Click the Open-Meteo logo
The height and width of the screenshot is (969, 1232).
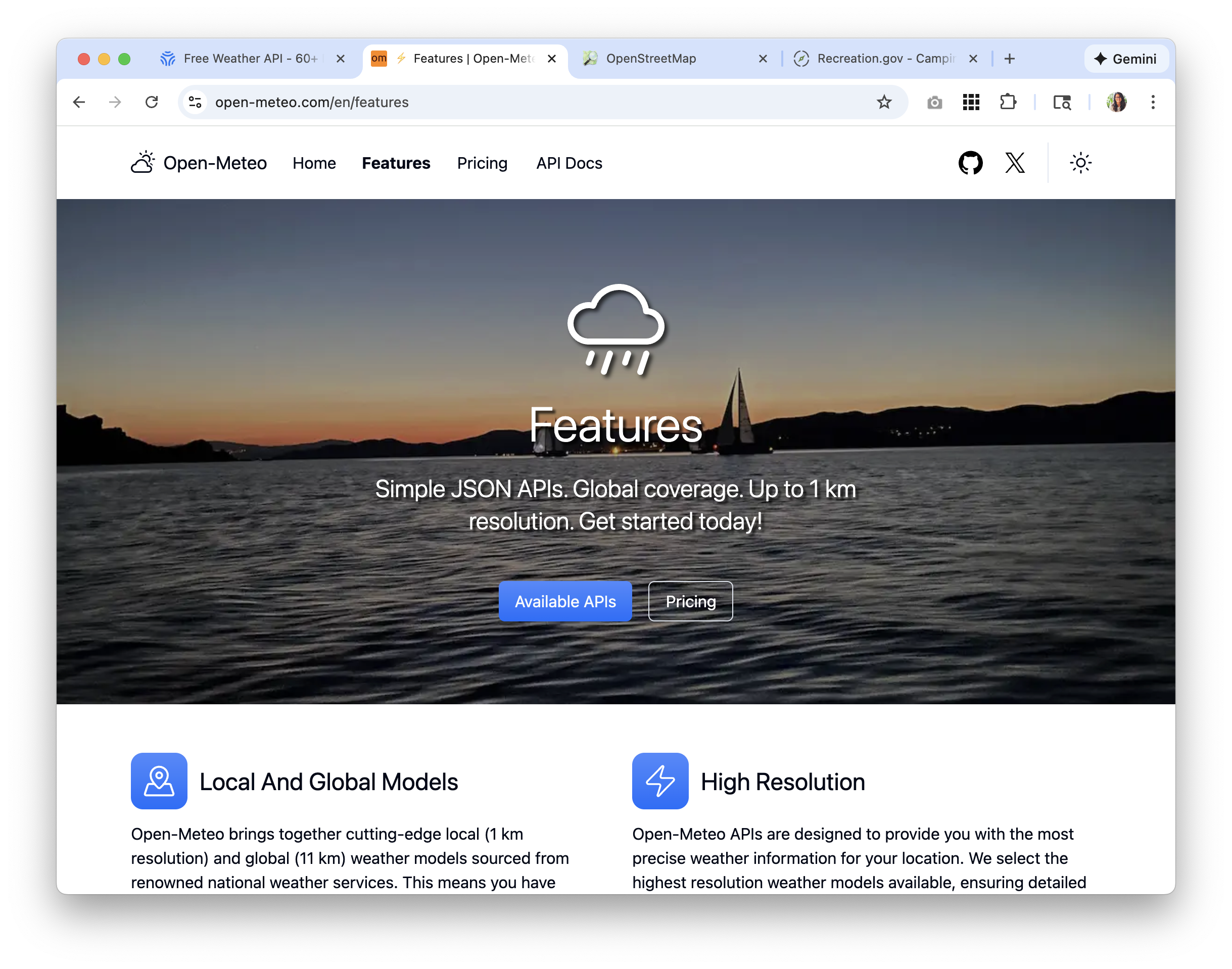click(x=199, y=163)
